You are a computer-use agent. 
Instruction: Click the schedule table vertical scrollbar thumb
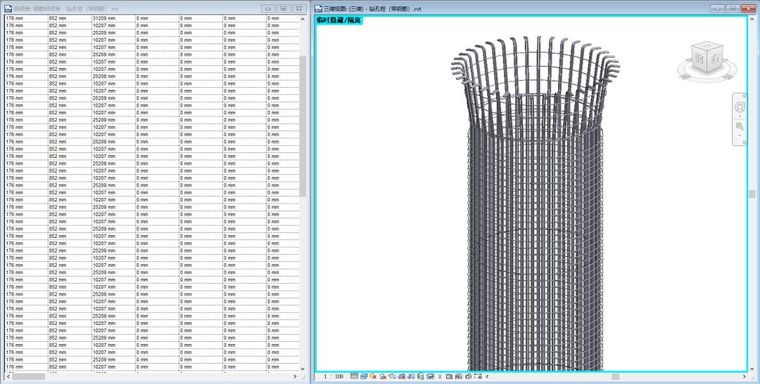[x=302, y=126]
